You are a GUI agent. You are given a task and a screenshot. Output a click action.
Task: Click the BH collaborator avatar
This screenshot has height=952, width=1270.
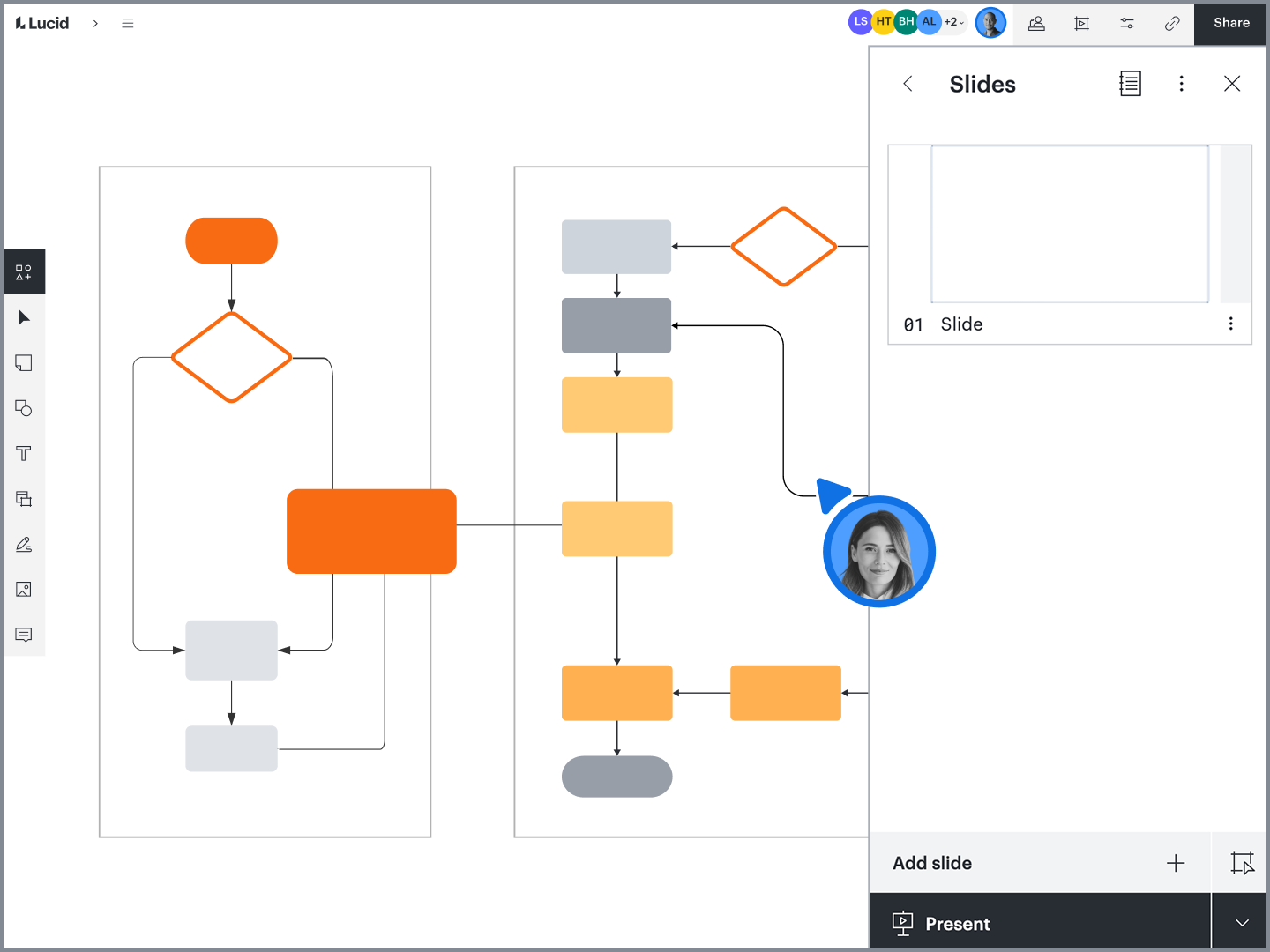coord(906,22)
